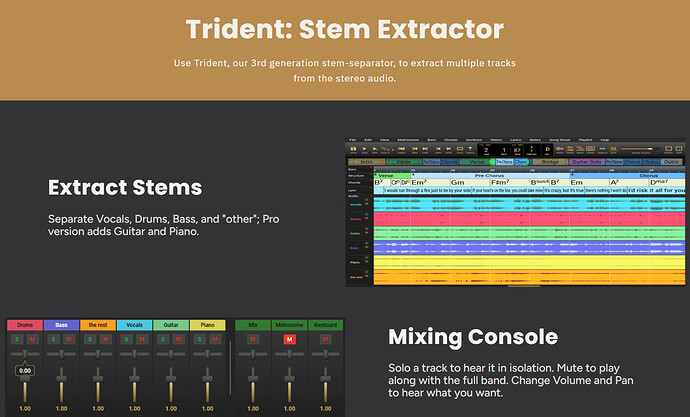Screen dimensions: 690x417
Task: Click the 'Mixing Console' heading
Action: [x=473, y=337]
